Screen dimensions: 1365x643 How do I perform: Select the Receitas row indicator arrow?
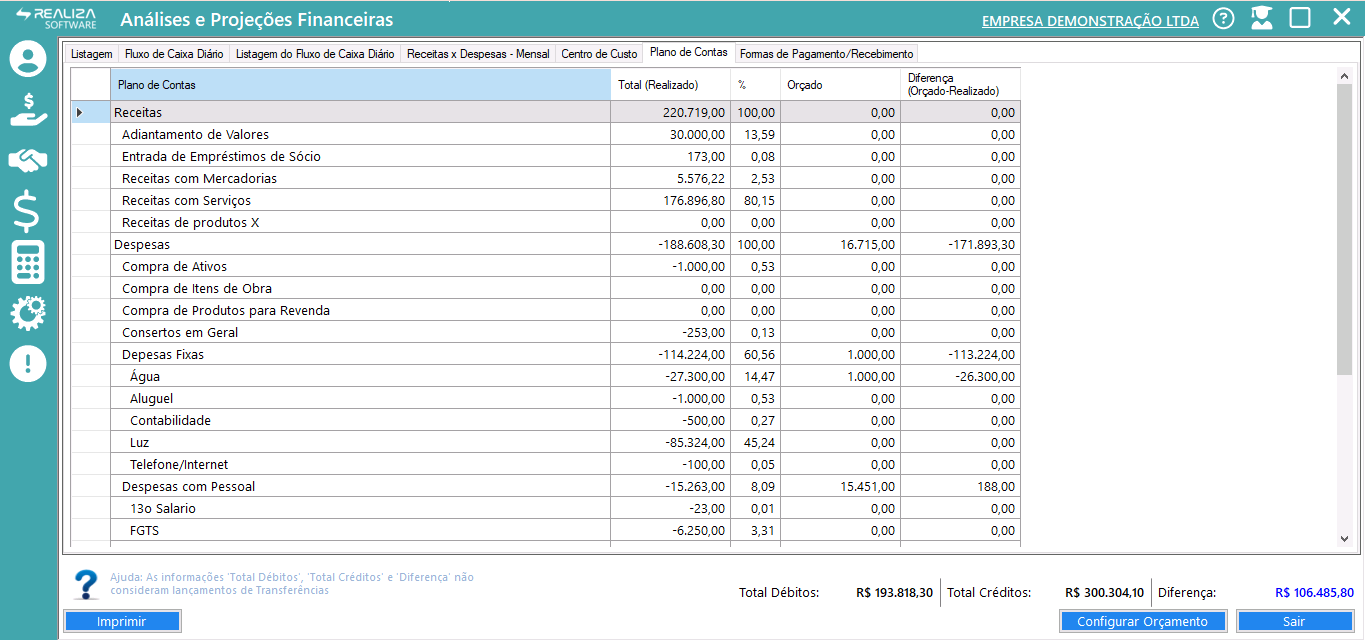coord(80,113)
